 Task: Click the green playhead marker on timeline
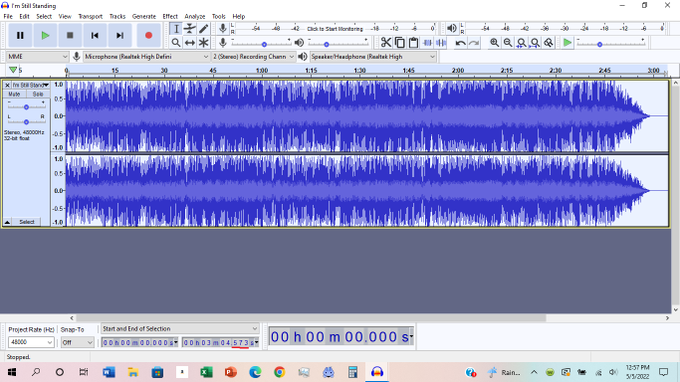(13, 70)
